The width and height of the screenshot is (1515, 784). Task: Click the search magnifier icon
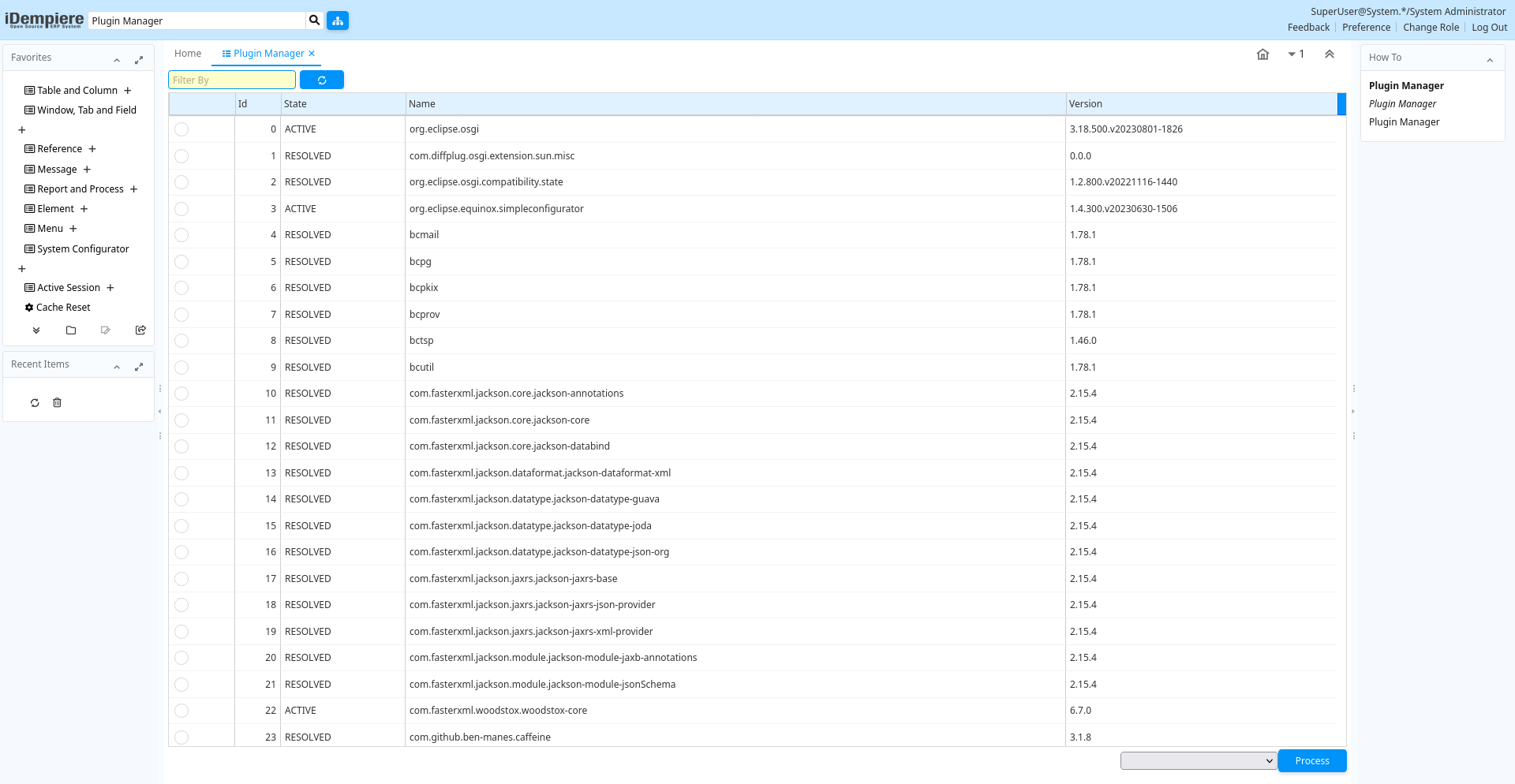[314, 21]
